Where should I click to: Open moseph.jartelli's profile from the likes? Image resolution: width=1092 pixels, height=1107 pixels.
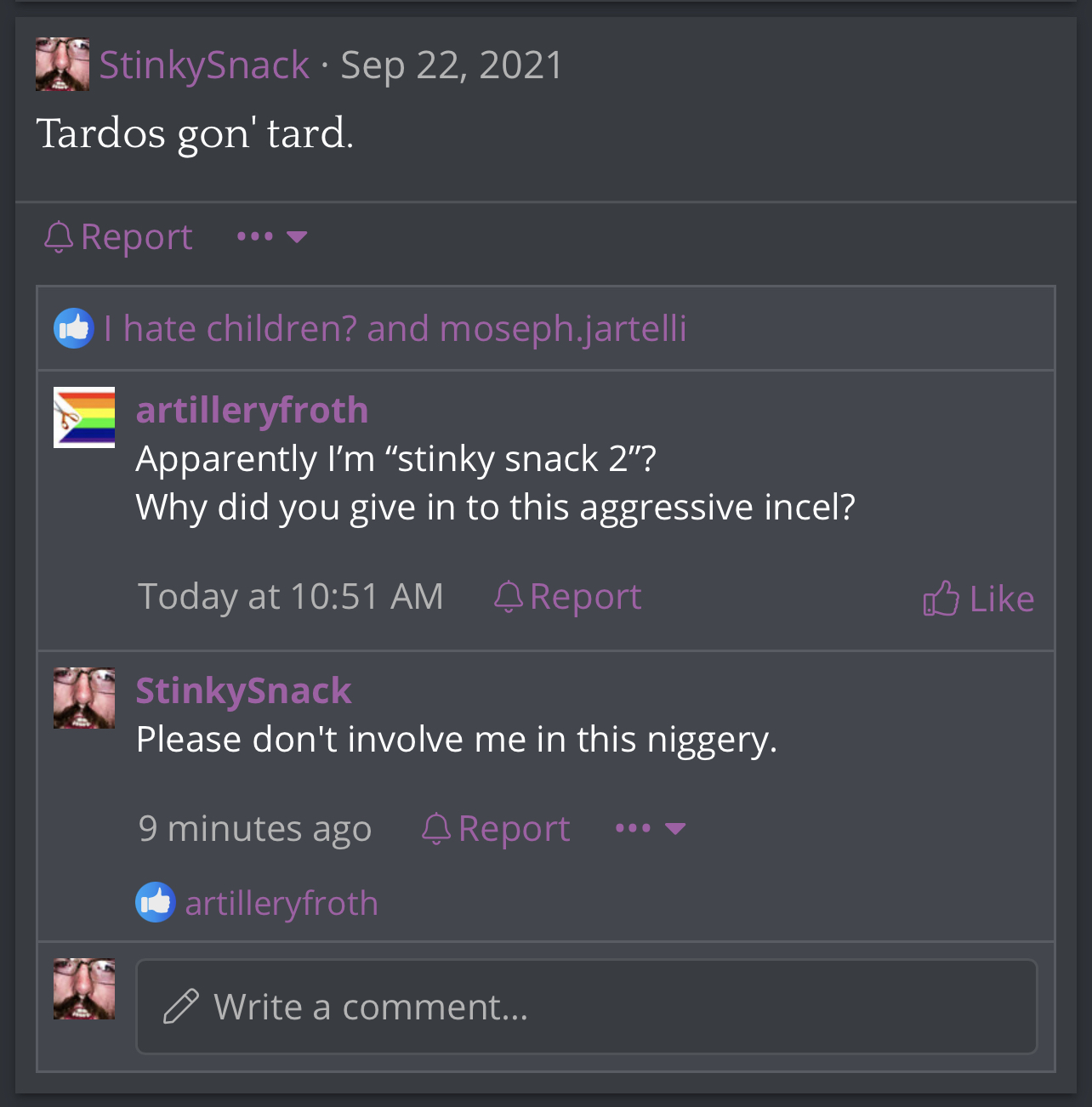563,328
